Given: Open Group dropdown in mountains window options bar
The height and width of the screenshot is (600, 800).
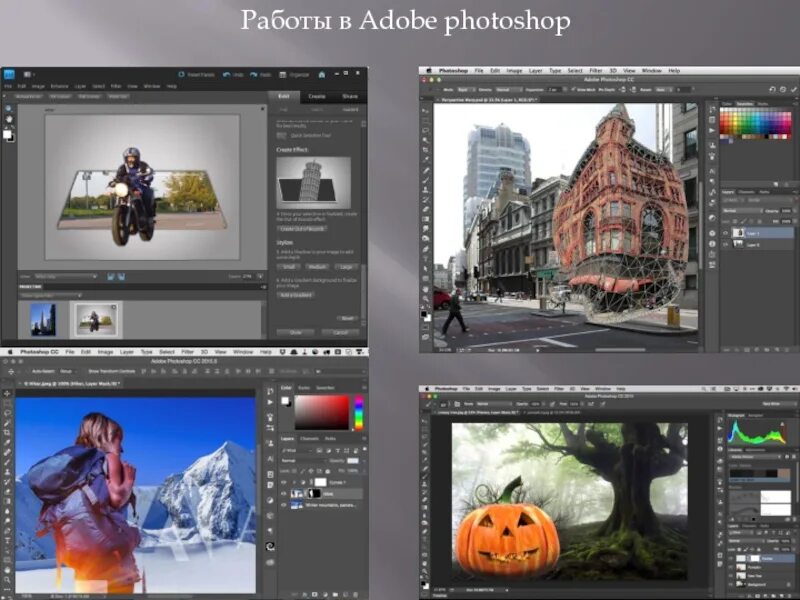Looking at the screenshot, I should (67, 371).
